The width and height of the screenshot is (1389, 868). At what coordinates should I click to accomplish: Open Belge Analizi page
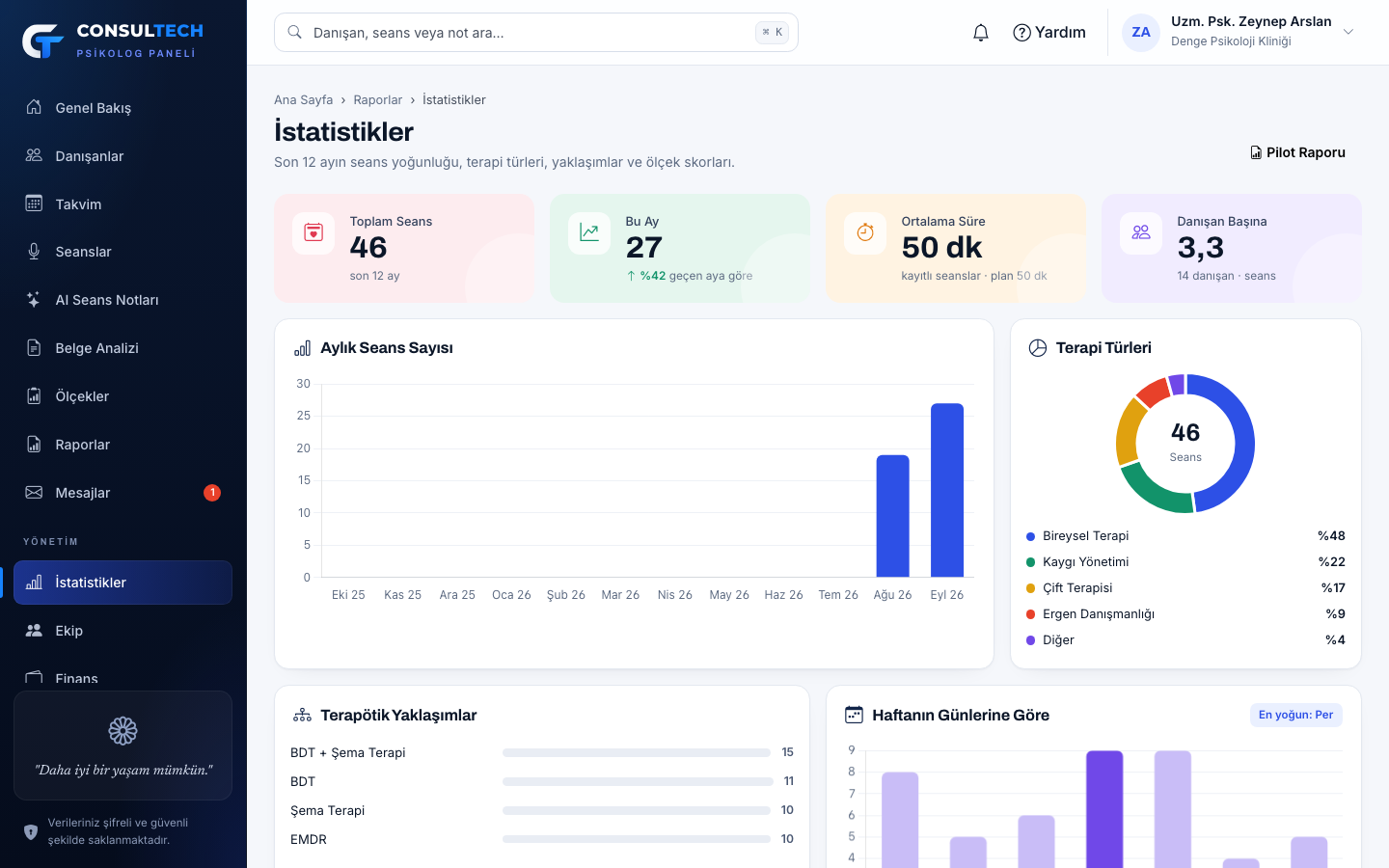[123, 348]
